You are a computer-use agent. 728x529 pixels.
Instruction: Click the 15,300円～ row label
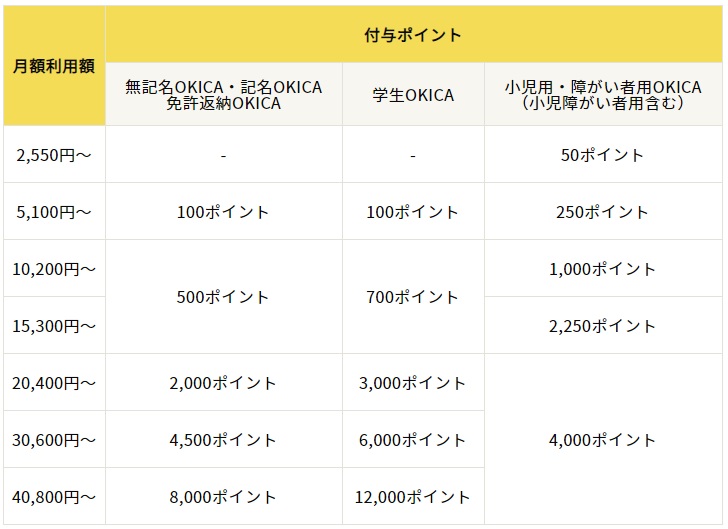(x=54, y=326)
